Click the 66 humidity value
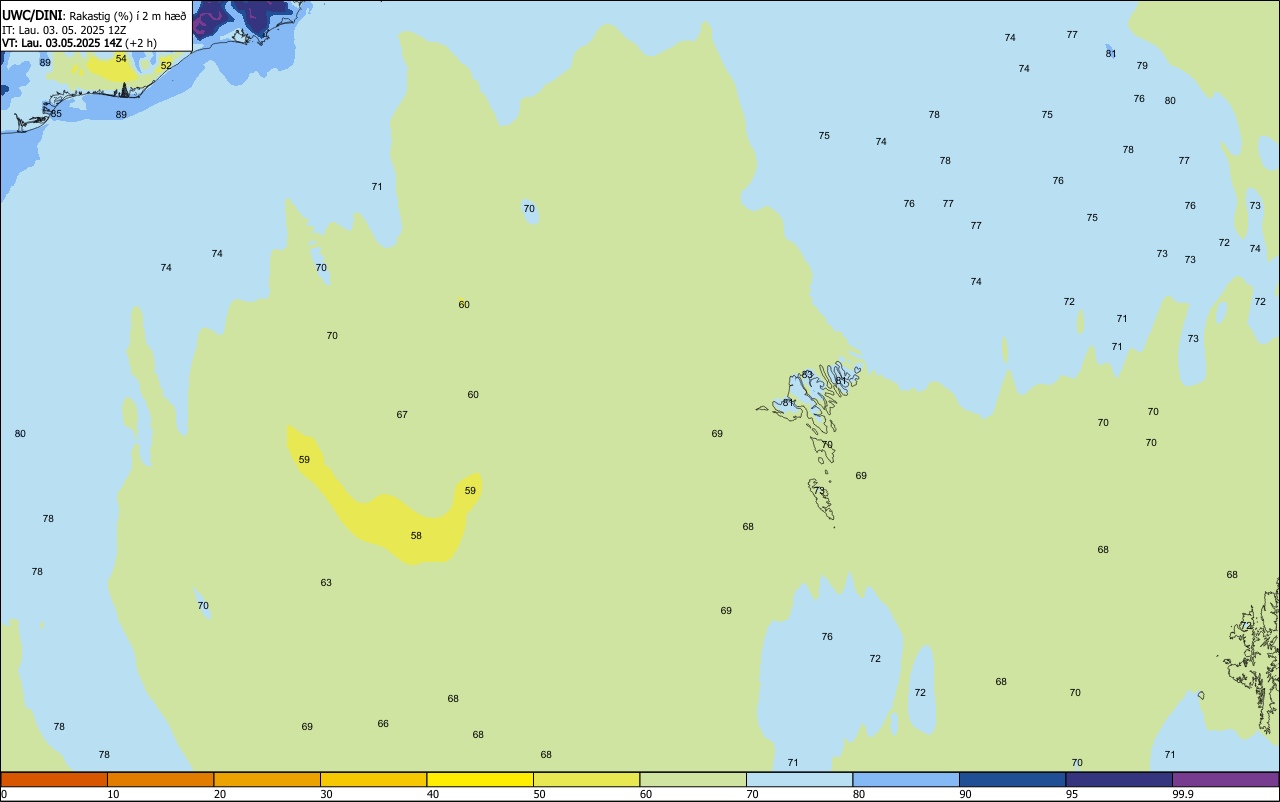The image size is (1280, 802). (383, 724)
